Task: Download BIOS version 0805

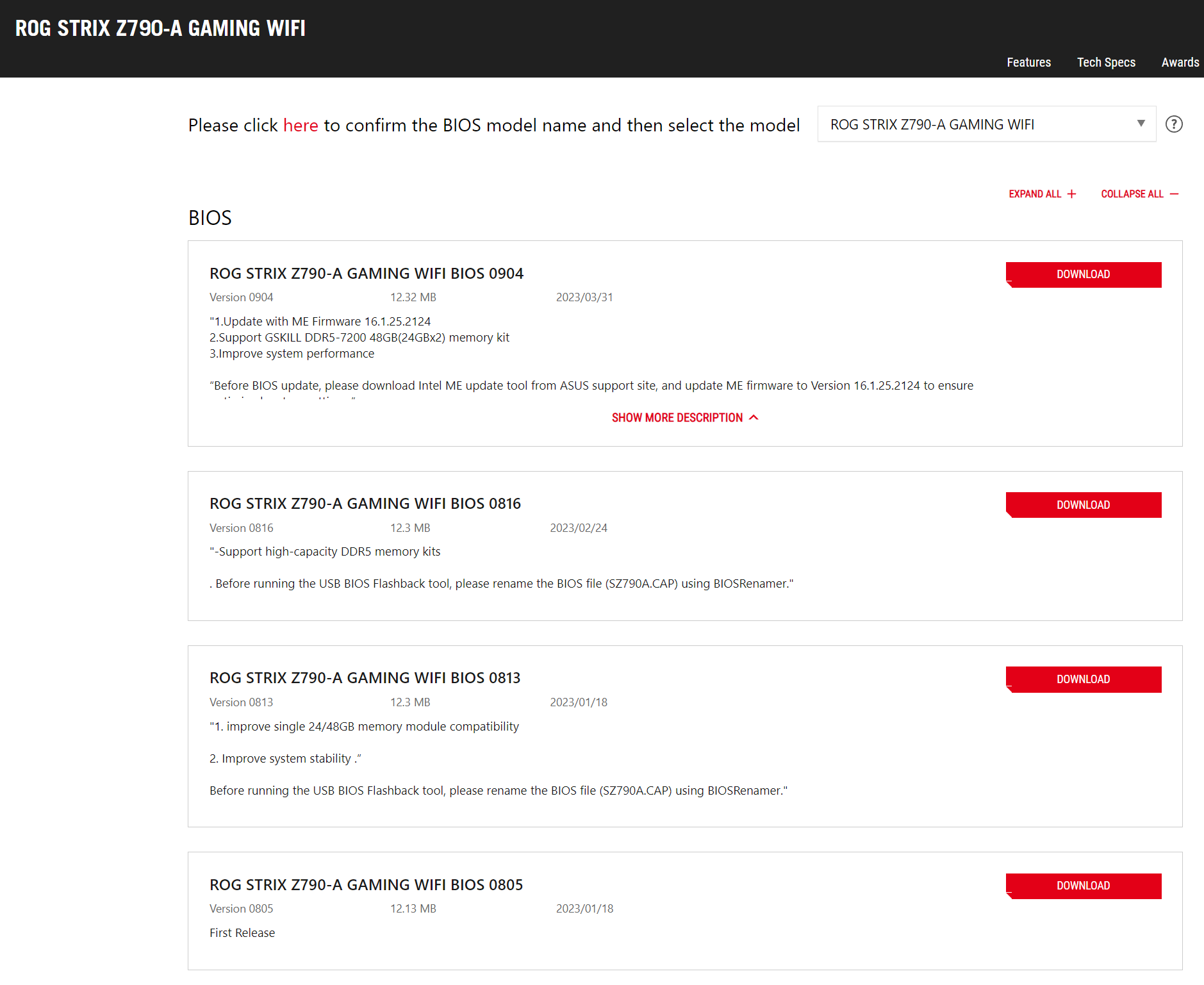Action: coord(1084,886)
